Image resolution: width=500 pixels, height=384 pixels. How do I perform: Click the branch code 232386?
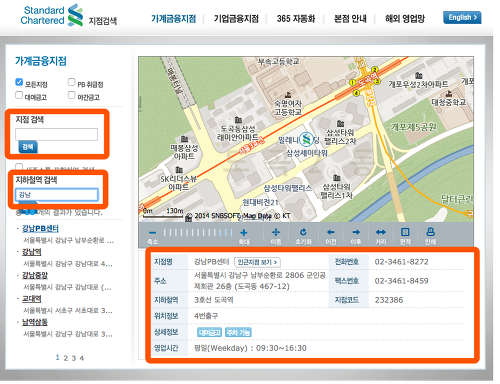point(389,300)
